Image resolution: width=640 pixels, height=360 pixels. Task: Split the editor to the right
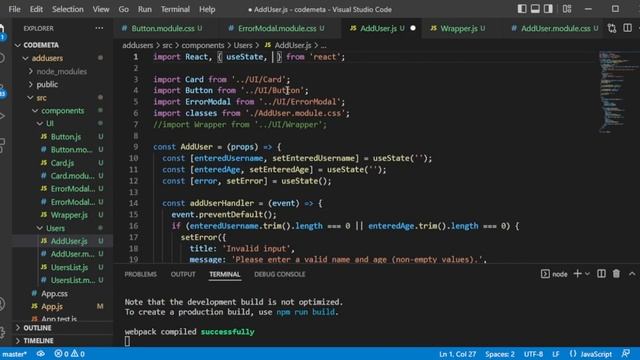point(627,28)
